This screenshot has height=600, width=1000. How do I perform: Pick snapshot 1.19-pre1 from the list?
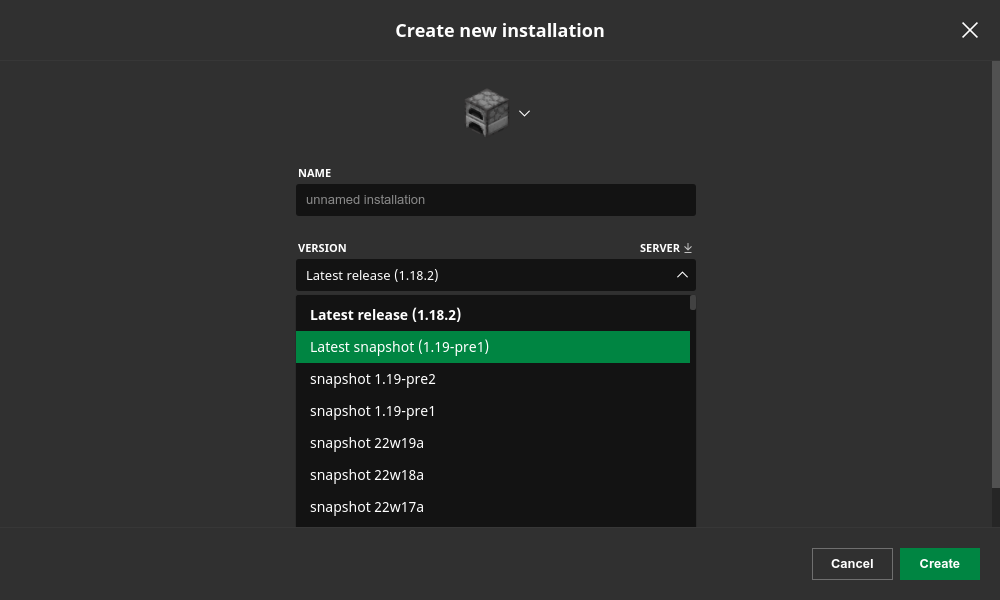pyautogui.click(x=372, y=411)
